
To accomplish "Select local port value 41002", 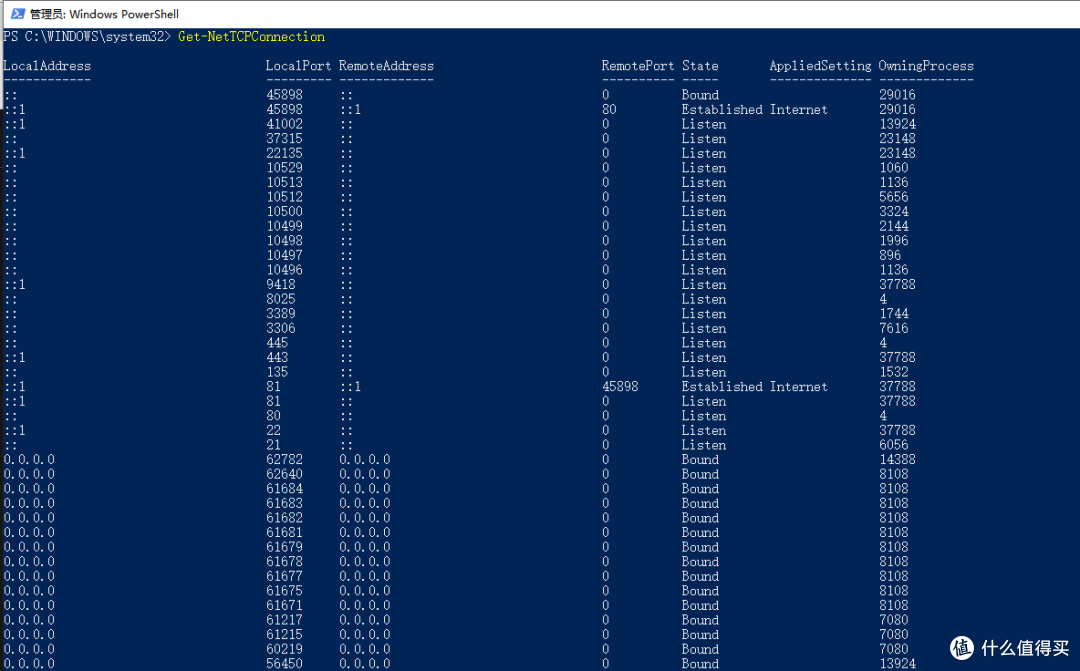I will tap(284, 124).
